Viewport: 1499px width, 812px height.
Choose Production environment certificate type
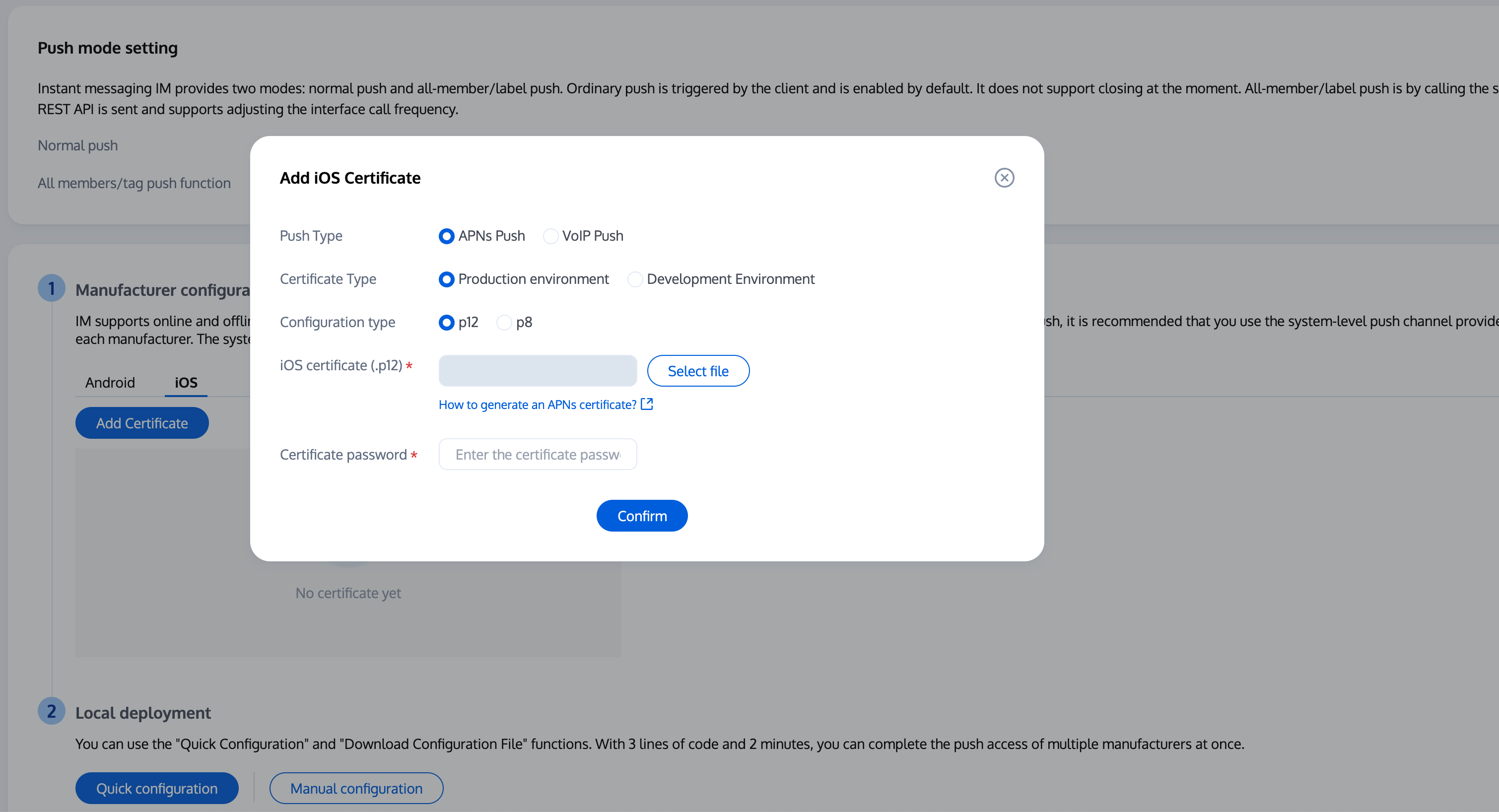click(446, 279)
